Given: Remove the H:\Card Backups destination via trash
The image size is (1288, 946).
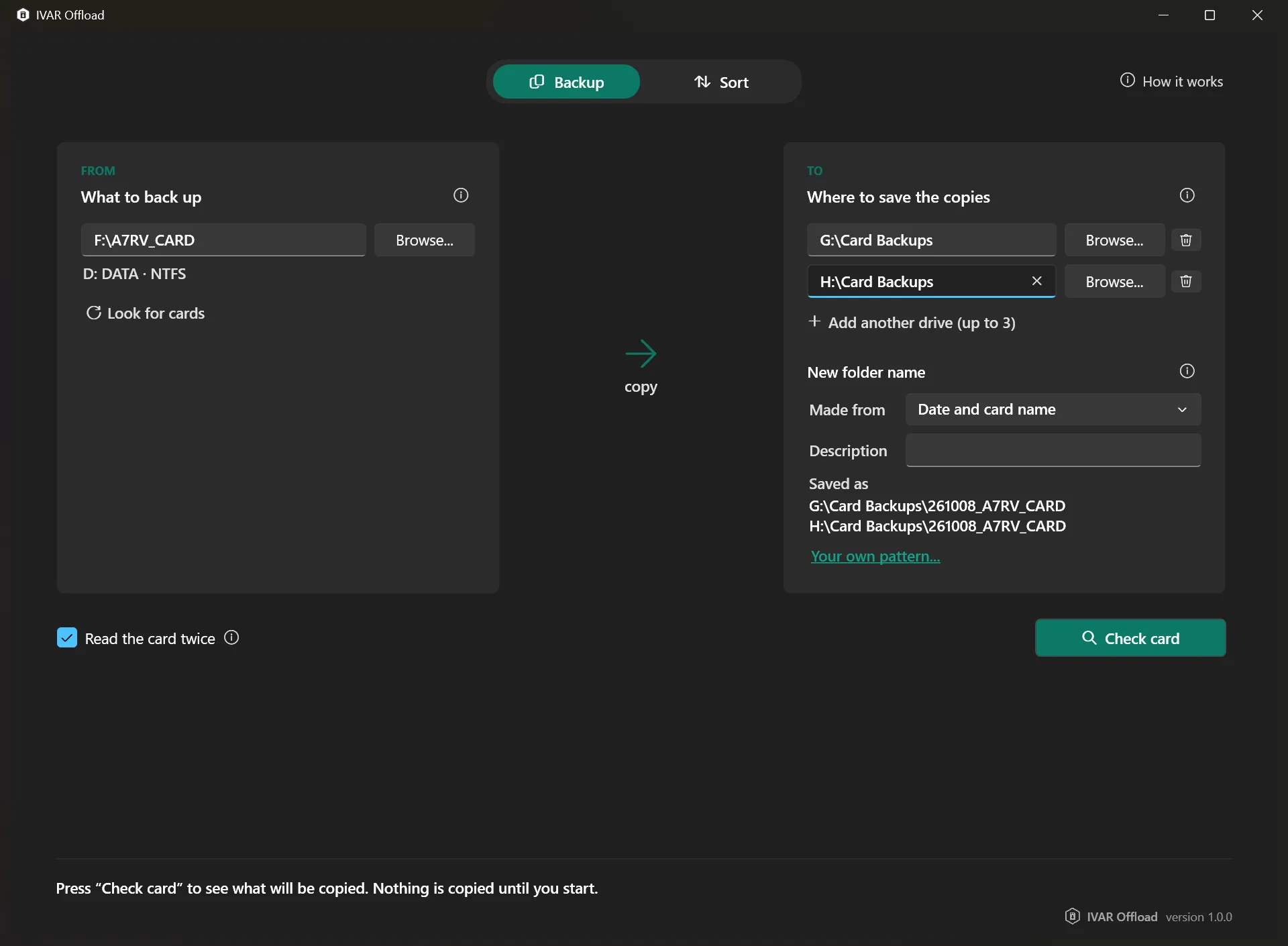Looking at the screenshot, I should point(1186,282).
